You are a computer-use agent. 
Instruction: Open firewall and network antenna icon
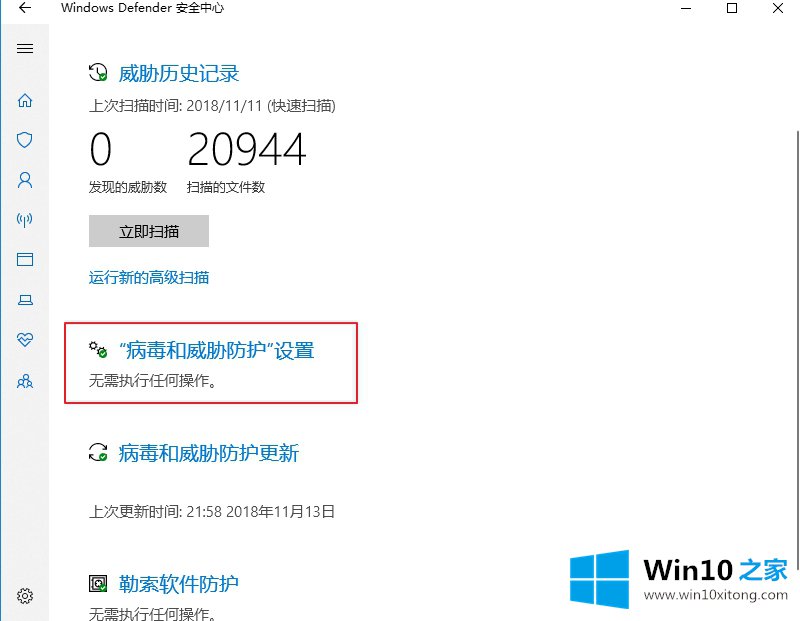(x=24, y=220)
